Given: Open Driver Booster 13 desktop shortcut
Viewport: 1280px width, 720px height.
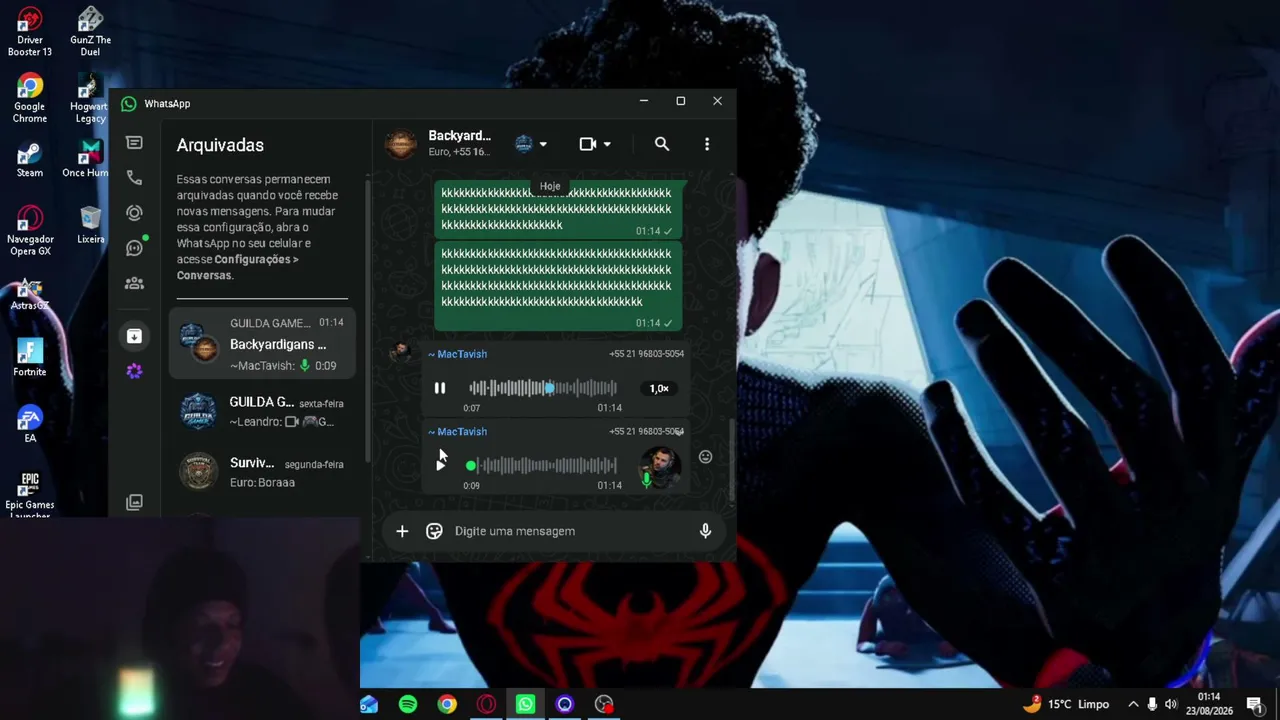Looking at the screenshot, I should [x=30, y=32].
